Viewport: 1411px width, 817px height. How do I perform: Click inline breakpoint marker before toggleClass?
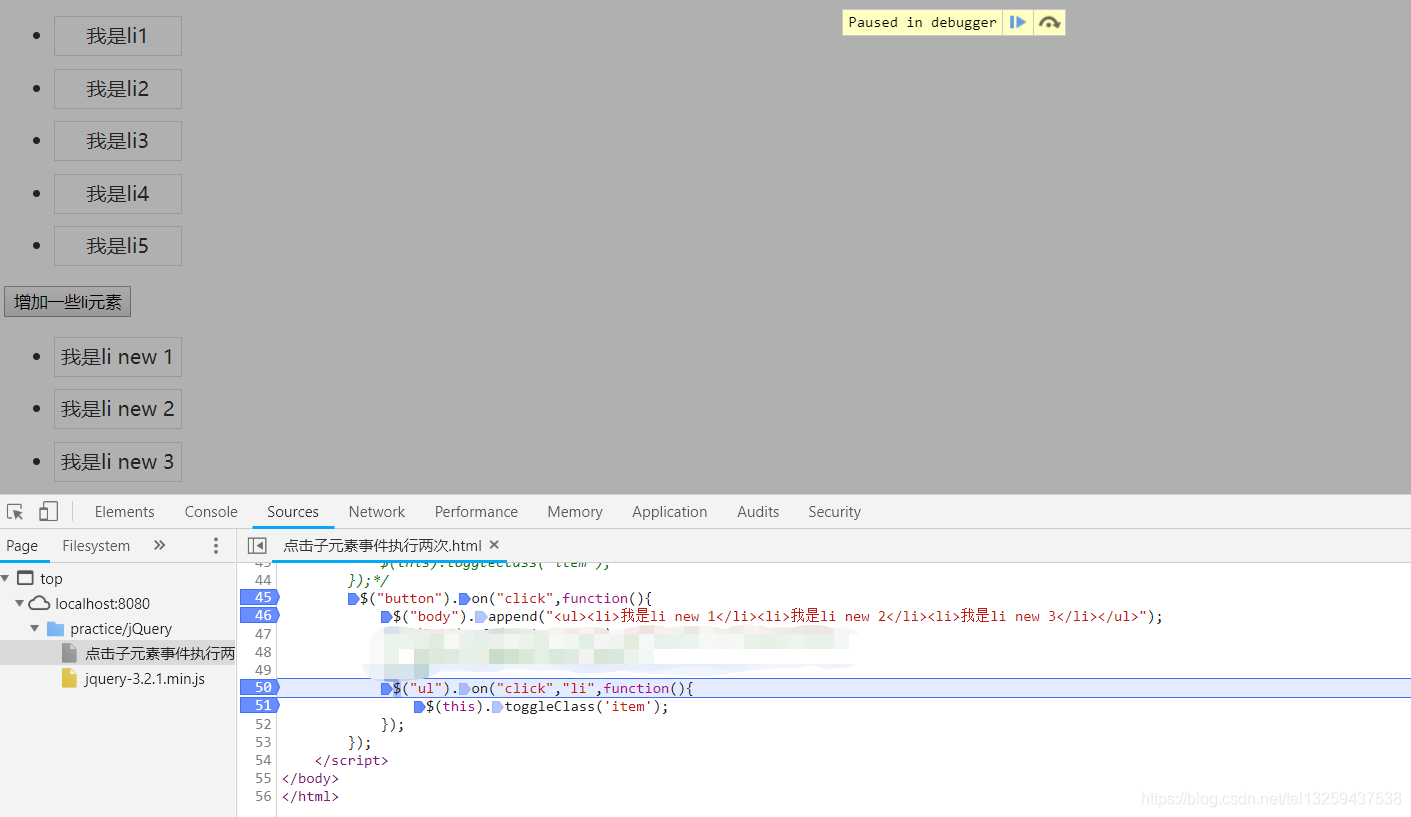(497, 706)
